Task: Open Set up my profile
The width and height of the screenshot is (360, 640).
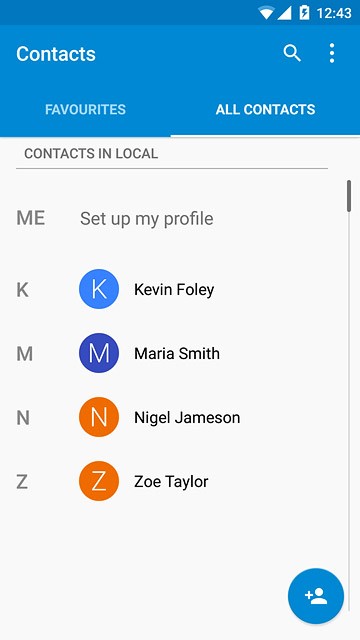Action: (147, 218)
